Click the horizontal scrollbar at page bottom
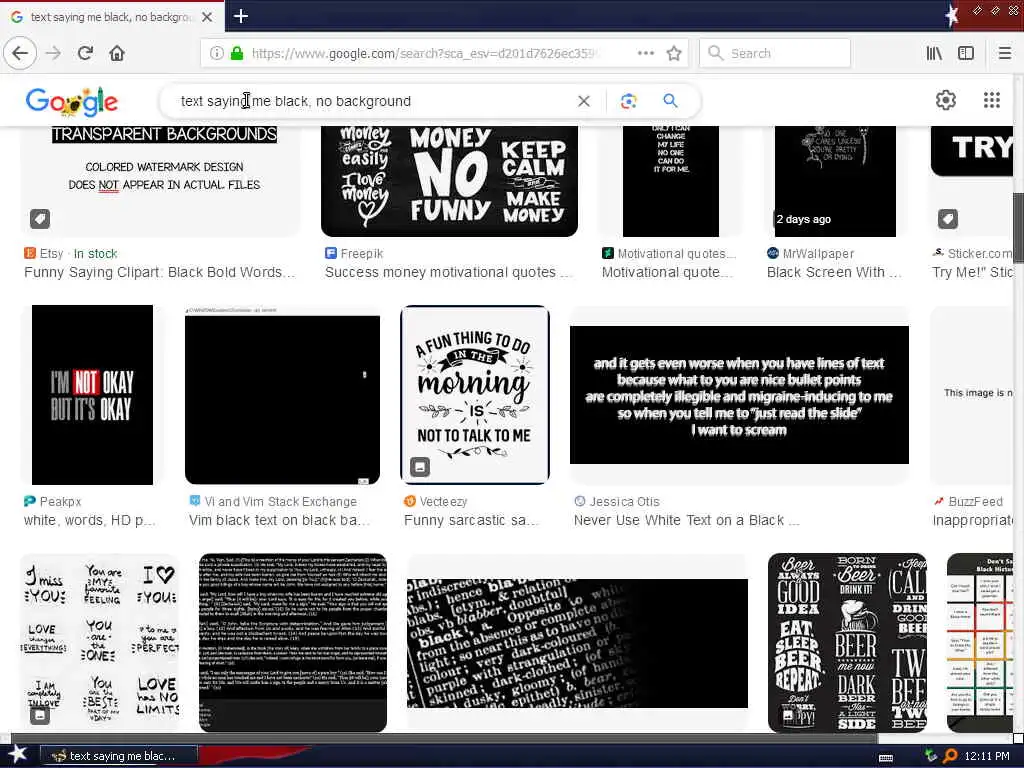1024x768 pixels. tap(444, 738)
